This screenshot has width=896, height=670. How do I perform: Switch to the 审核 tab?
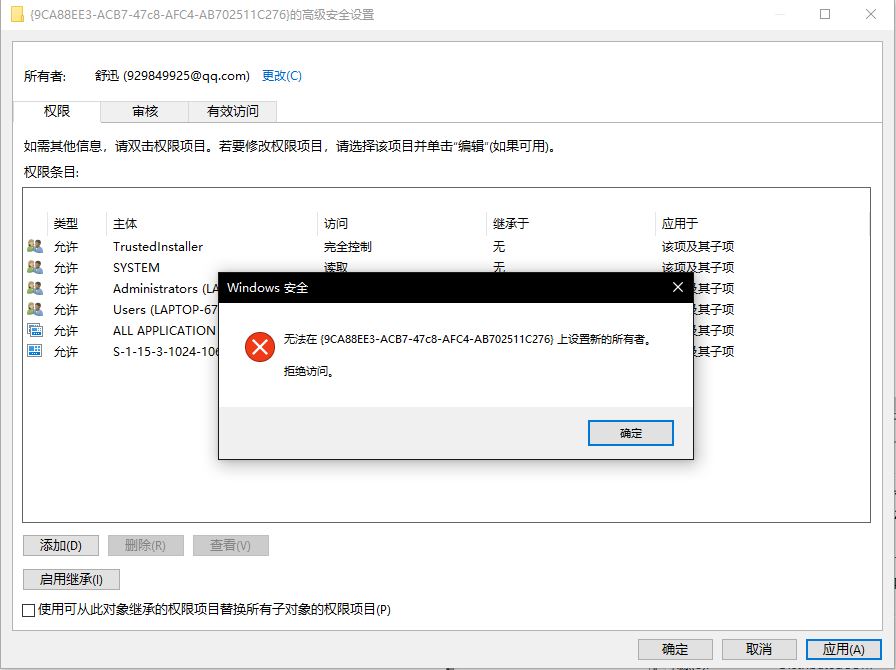(x=145, y=111)
